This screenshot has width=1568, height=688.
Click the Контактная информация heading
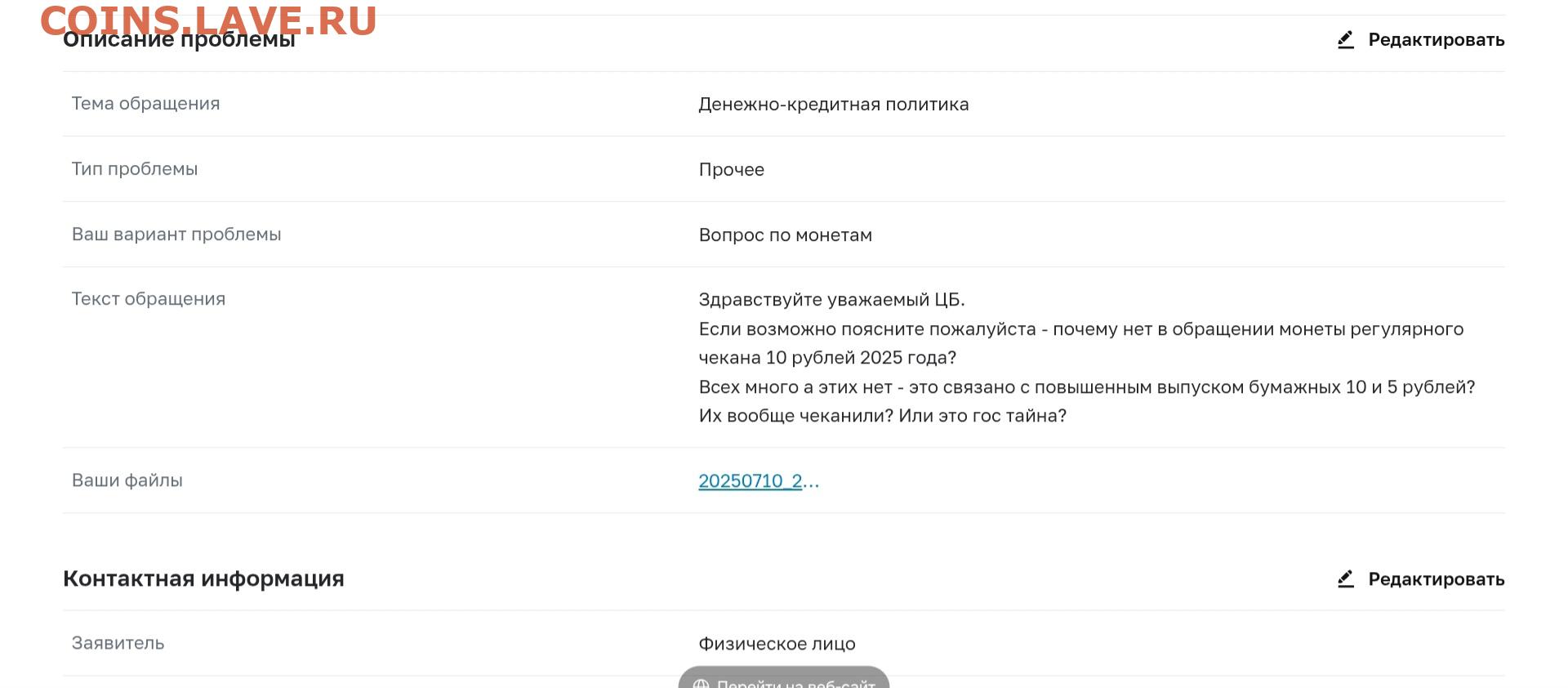203,579
